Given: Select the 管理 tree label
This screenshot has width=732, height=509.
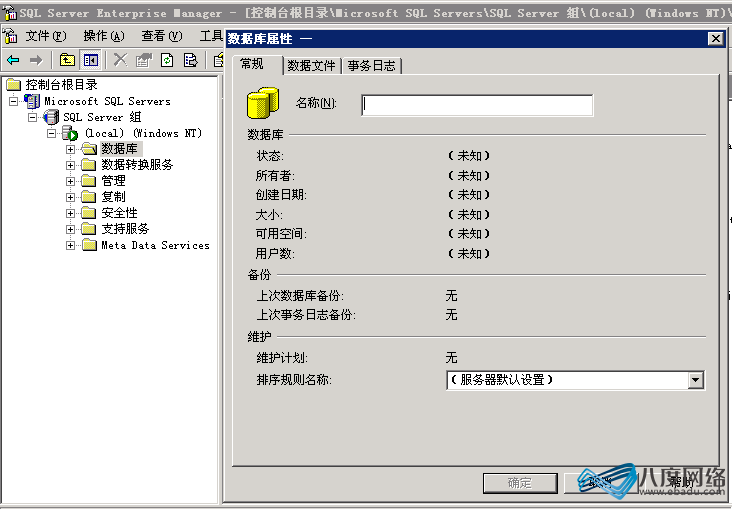Looking at the screenshot, I should pyautogui.click(x=113, y=181).
